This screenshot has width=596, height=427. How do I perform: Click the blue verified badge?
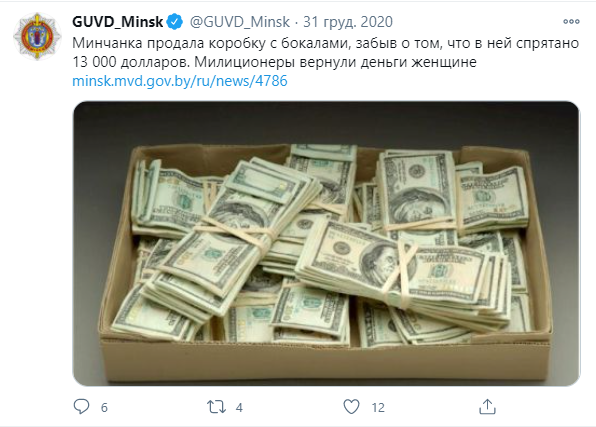175,22
